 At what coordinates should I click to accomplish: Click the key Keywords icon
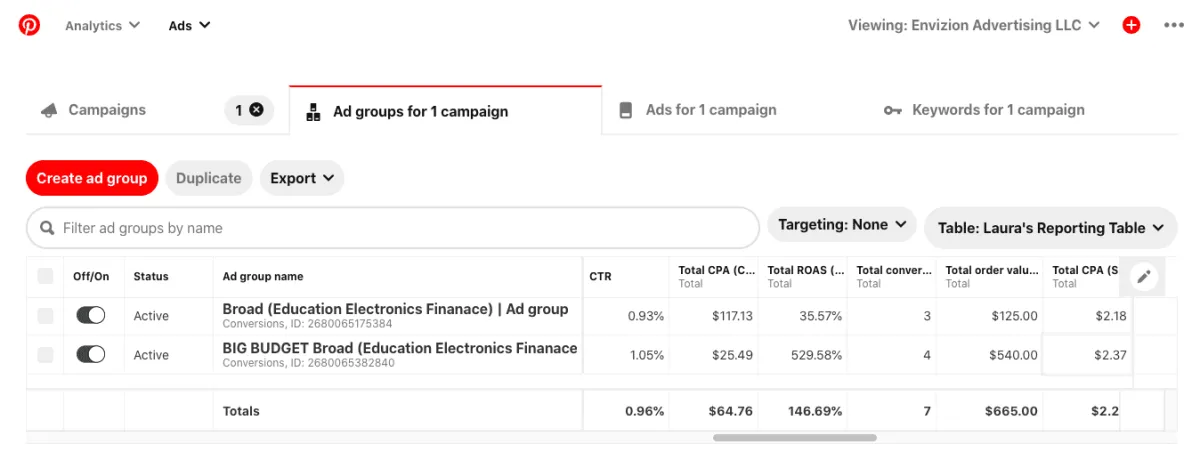click(x=893, y=111)
